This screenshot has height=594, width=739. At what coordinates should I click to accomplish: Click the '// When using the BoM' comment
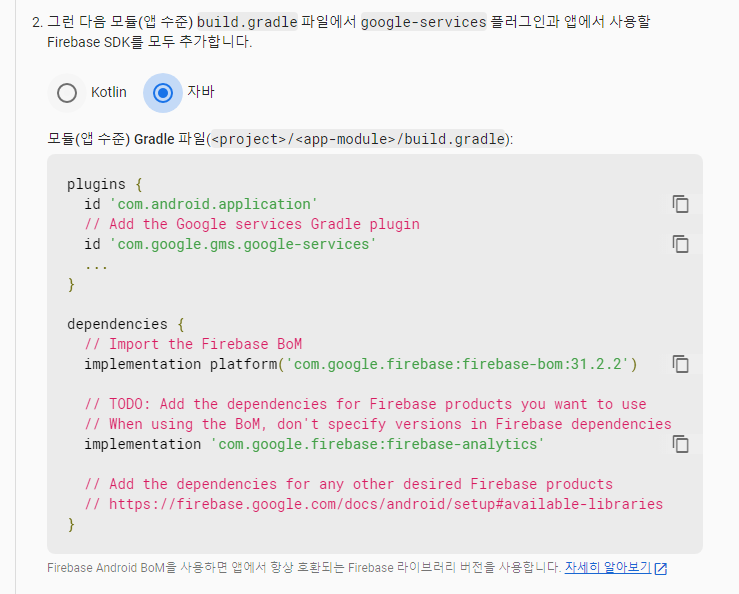coord(378,424)
